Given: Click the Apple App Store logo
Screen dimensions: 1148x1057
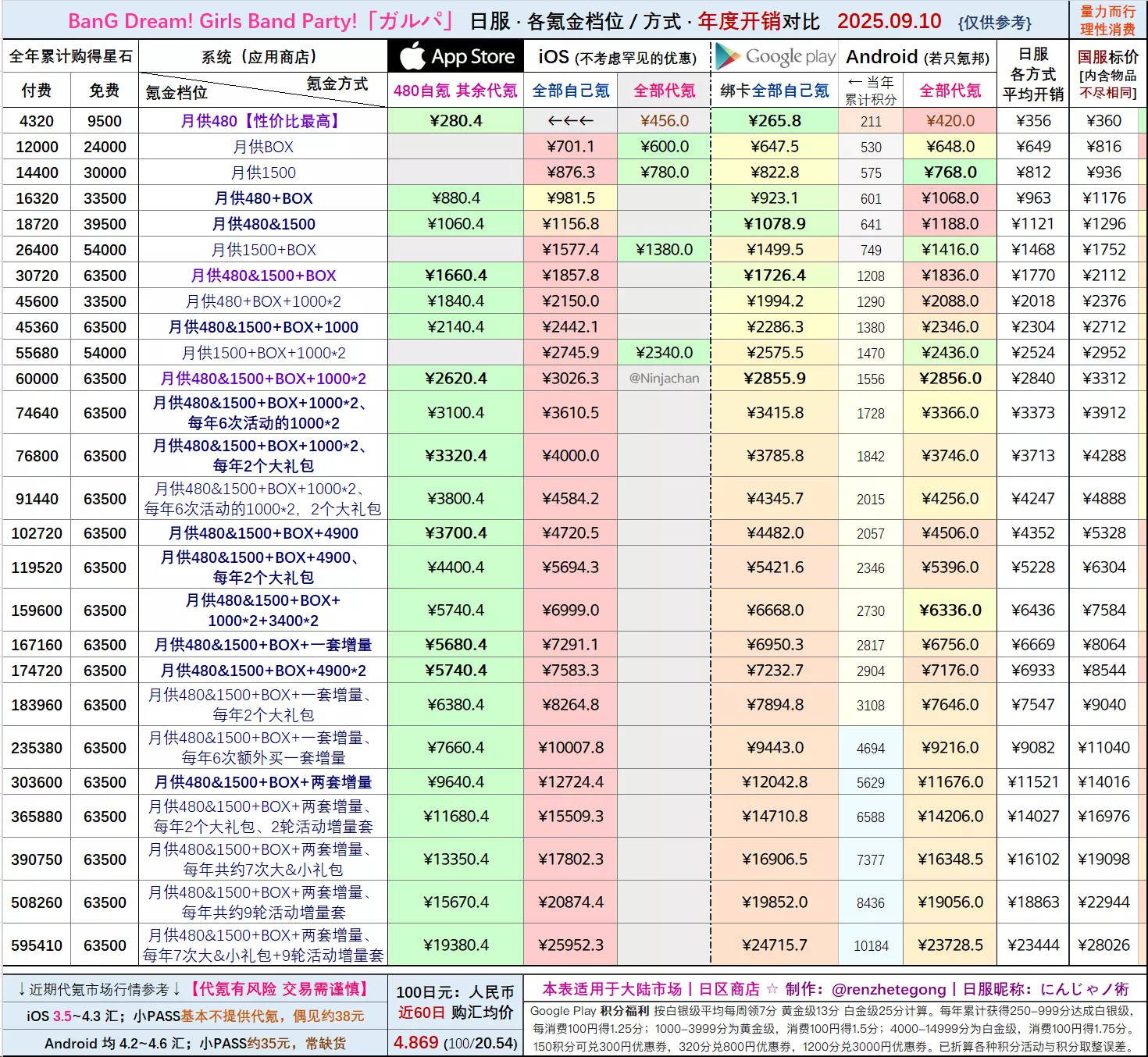Looking at the screenshot, I should [455, 56].
